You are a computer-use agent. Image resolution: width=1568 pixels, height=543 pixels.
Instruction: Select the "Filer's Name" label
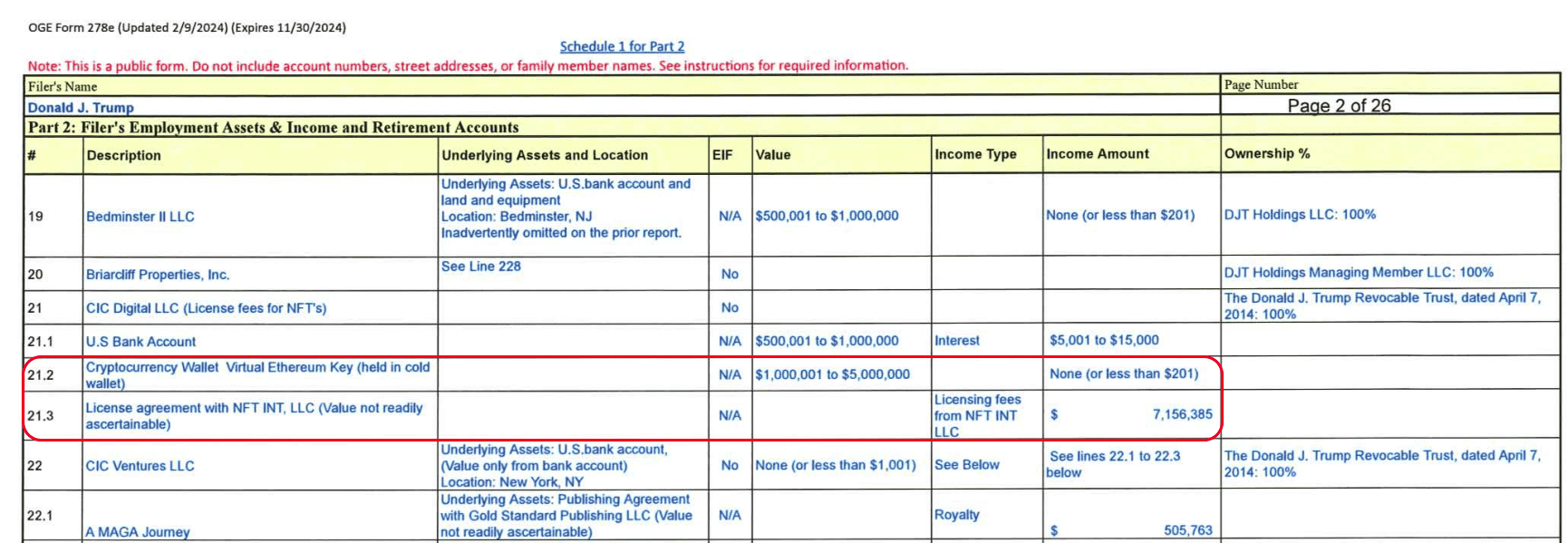coord(63,87)
